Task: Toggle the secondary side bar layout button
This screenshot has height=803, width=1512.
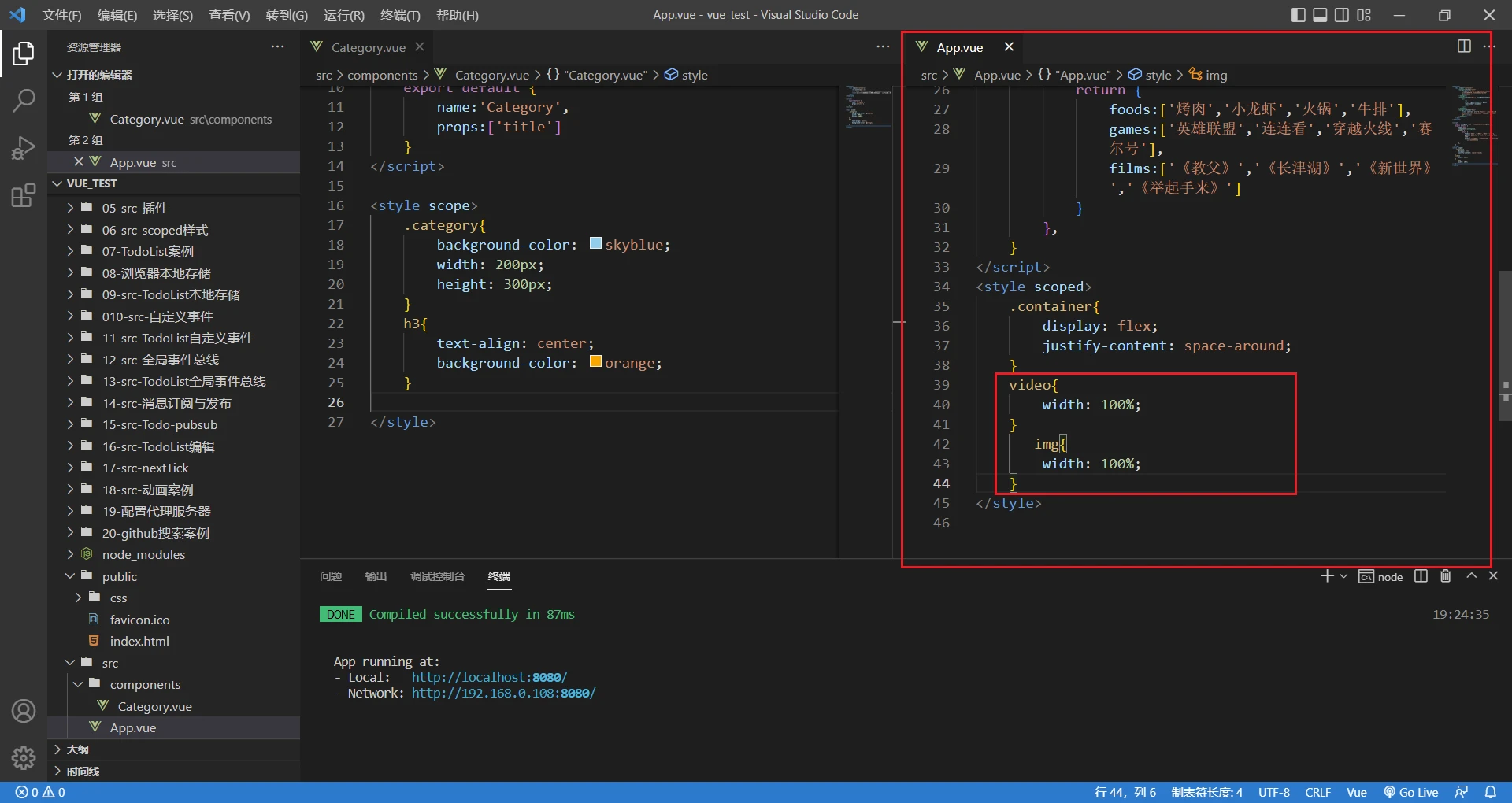Action: 1342,15
